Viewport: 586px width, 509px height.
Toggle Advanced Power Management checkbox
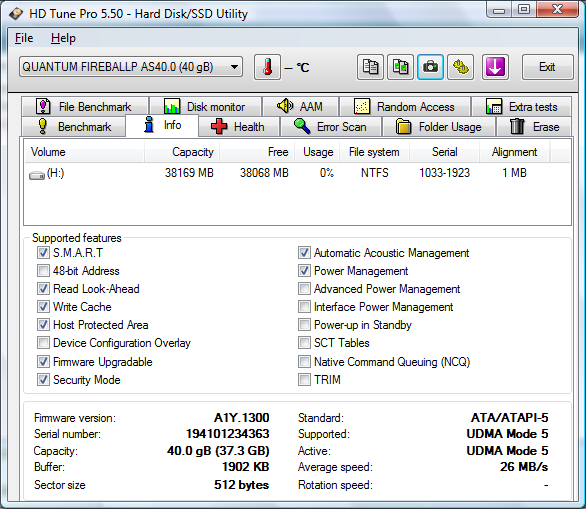(x=304, y=289)
